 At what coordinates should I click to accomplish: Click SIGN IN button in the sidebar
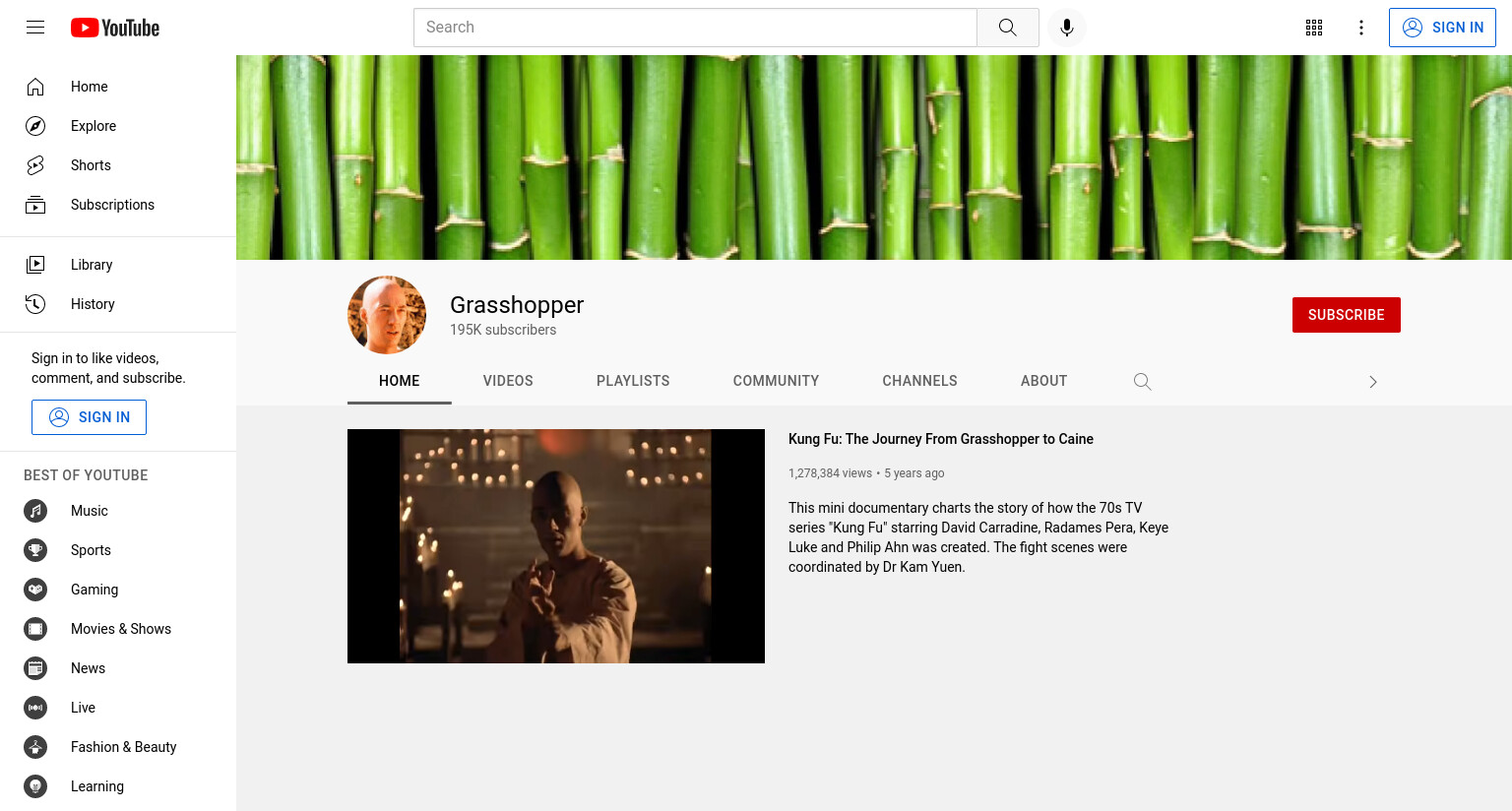89,417
